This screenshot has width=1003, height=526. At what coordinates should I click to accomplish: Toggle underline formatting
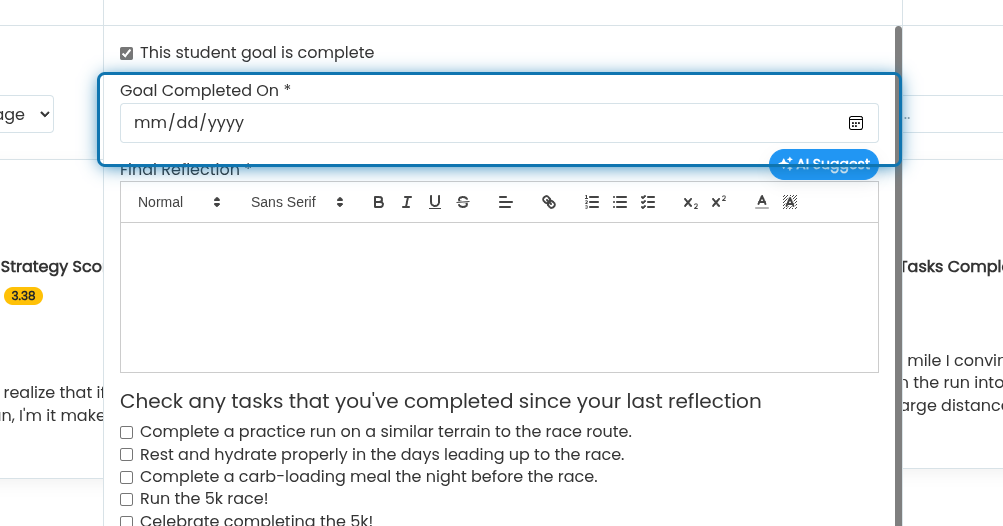[434, 202]
